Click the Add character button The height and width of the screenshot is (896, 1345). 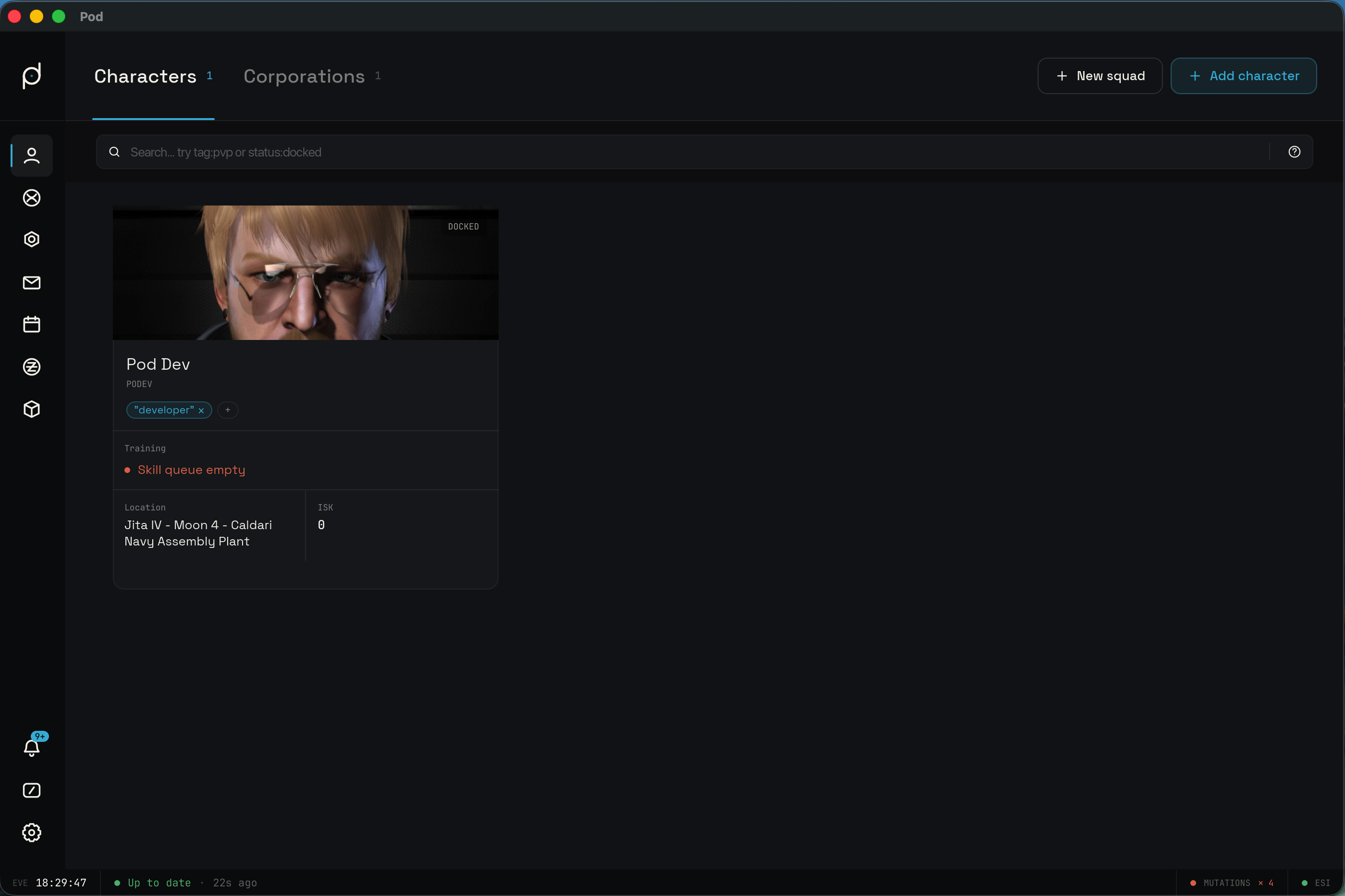coord(1243,76)
